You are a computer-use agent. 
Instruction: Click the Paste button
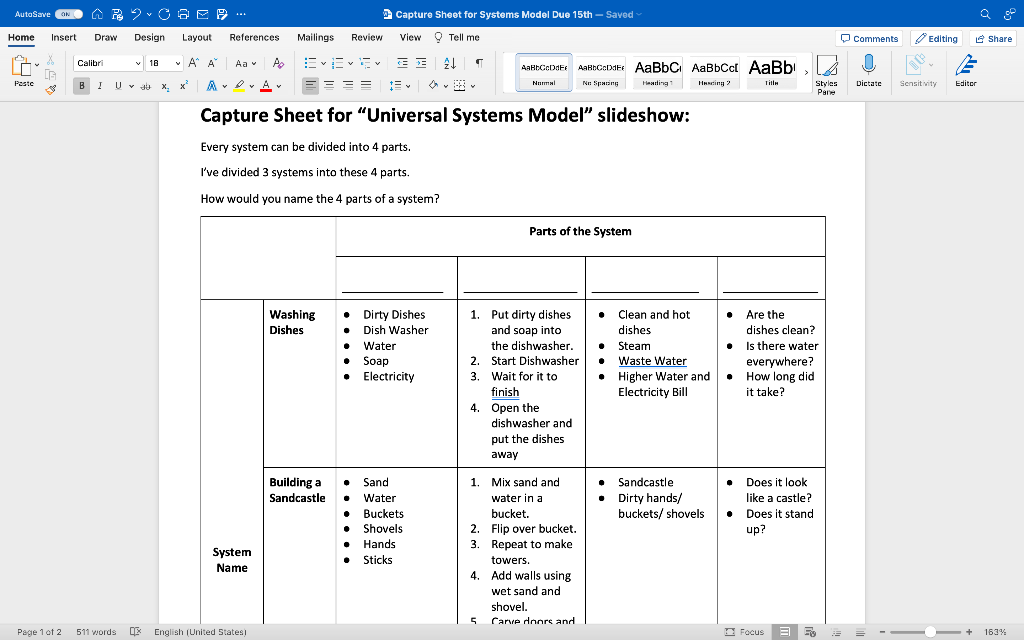point(23,71)
